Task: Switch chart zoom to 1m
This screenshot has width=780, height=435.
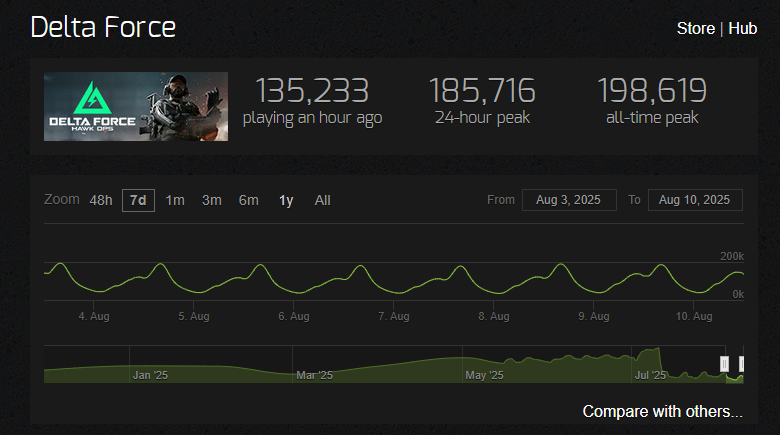Action: pyautogui.click(x=175, y=201)
